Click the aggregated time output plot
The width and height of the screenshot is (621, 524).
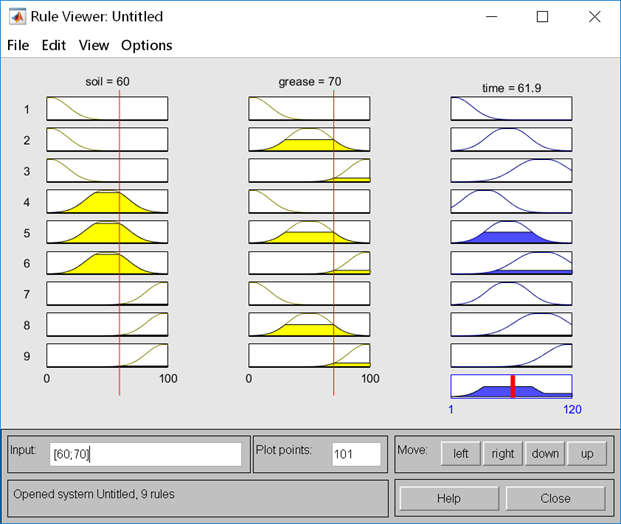coord(511,386)
